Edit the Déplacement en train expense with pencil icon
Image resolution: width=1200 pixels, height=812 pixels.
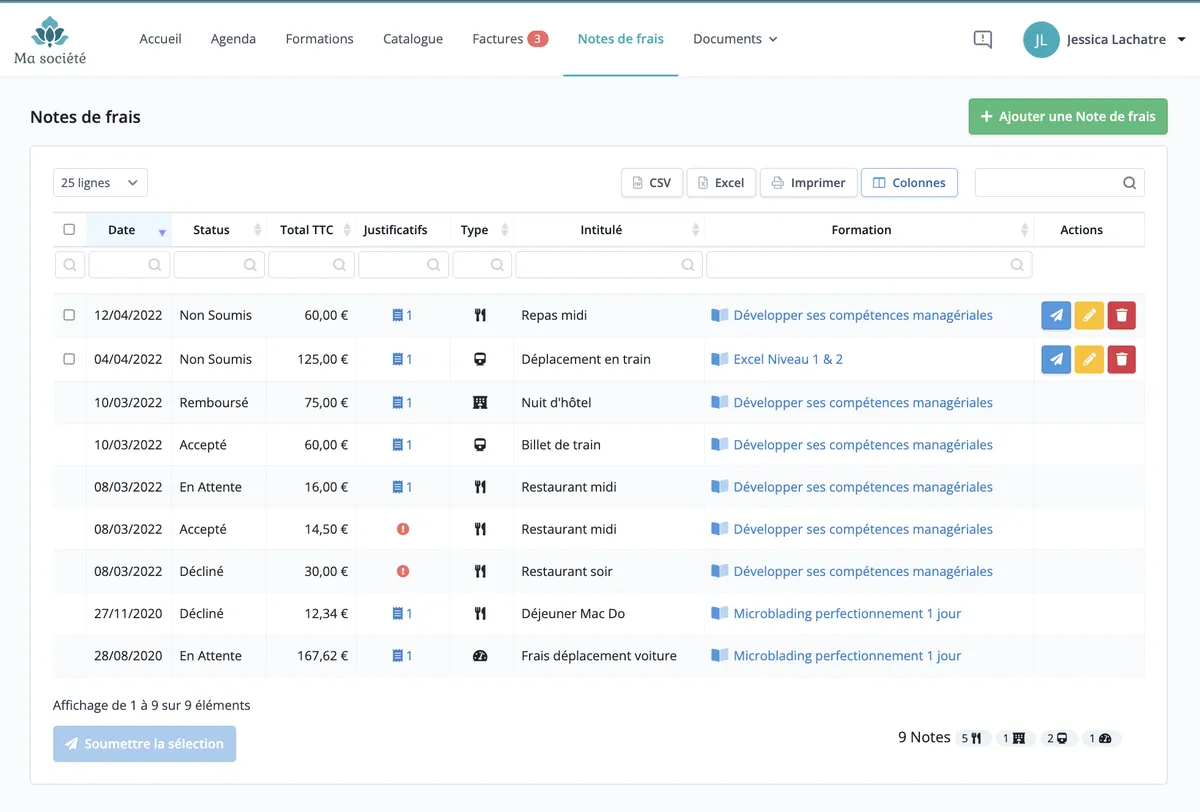(1089, 359)
